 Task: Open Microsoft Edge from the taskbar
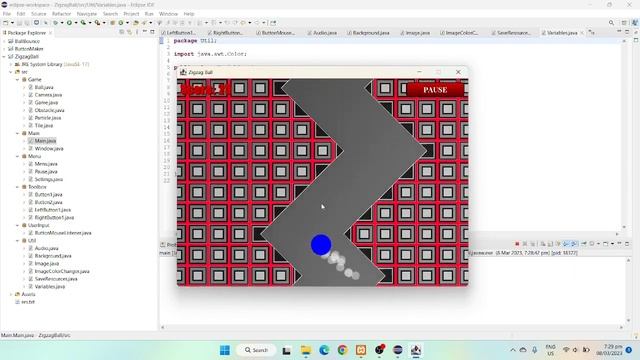pyautogui.click(x=324, y=350)
